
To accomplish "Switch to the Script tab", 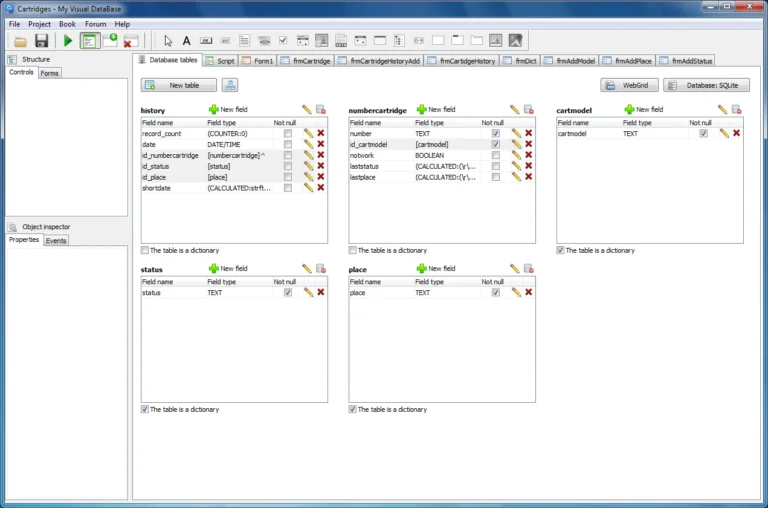I will pyautogui.click(x=220, y=61).
